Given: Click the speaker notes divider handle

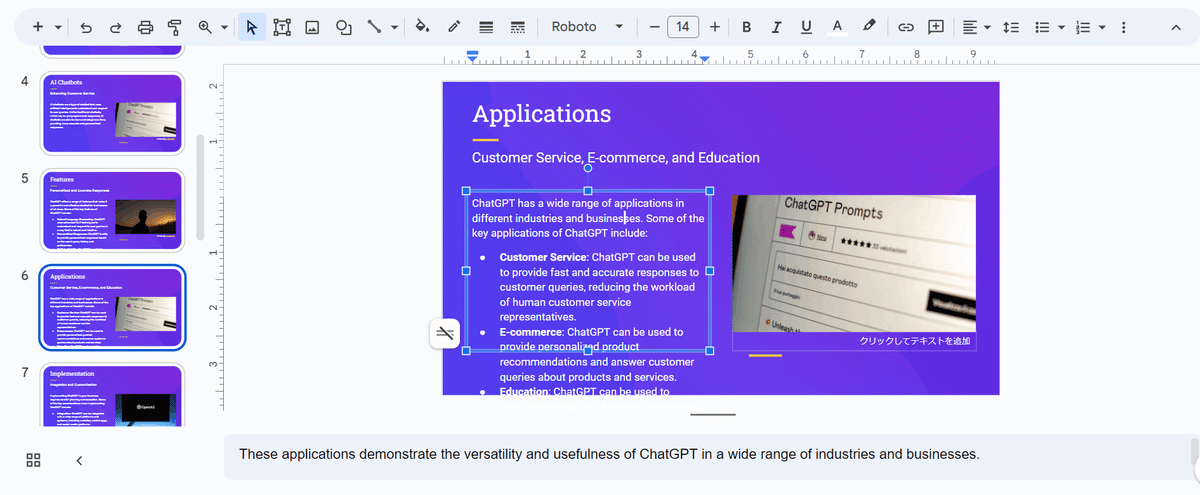Looking at the screenshot, I should point(712,414).
